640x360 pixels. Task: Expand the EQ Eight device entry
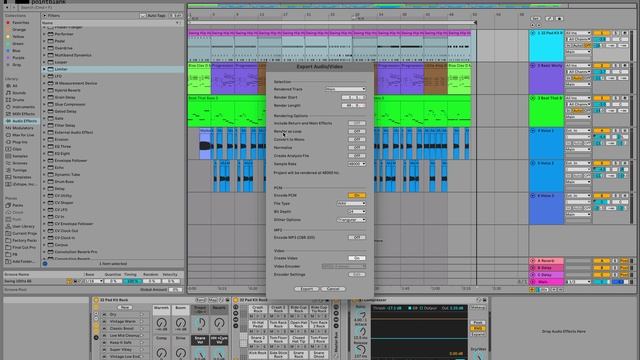pyautogui.click(x=44, y=153)
